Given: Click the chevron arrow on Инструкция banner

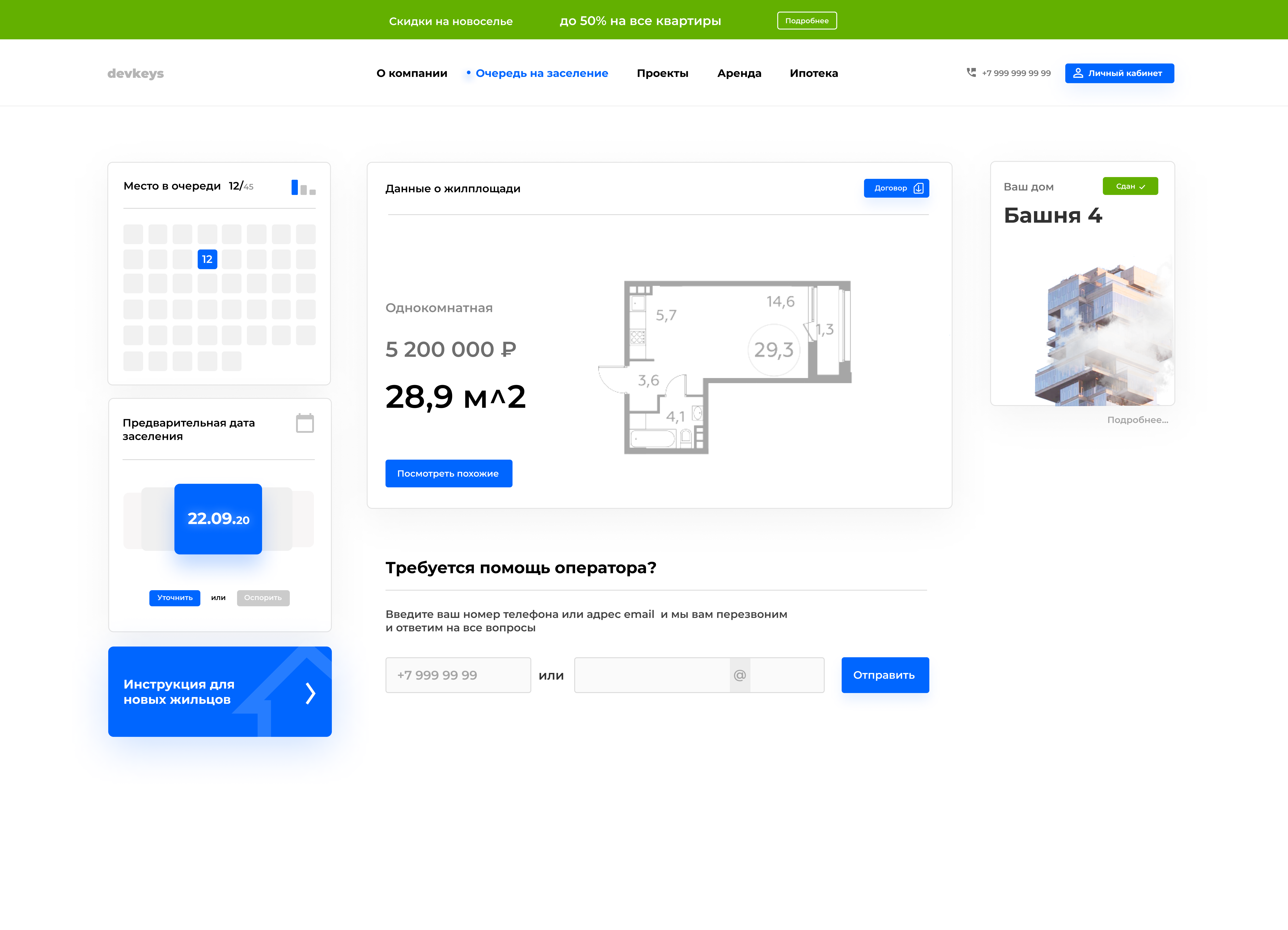Looking at the screenshot, I should click(x=310, y=693).
